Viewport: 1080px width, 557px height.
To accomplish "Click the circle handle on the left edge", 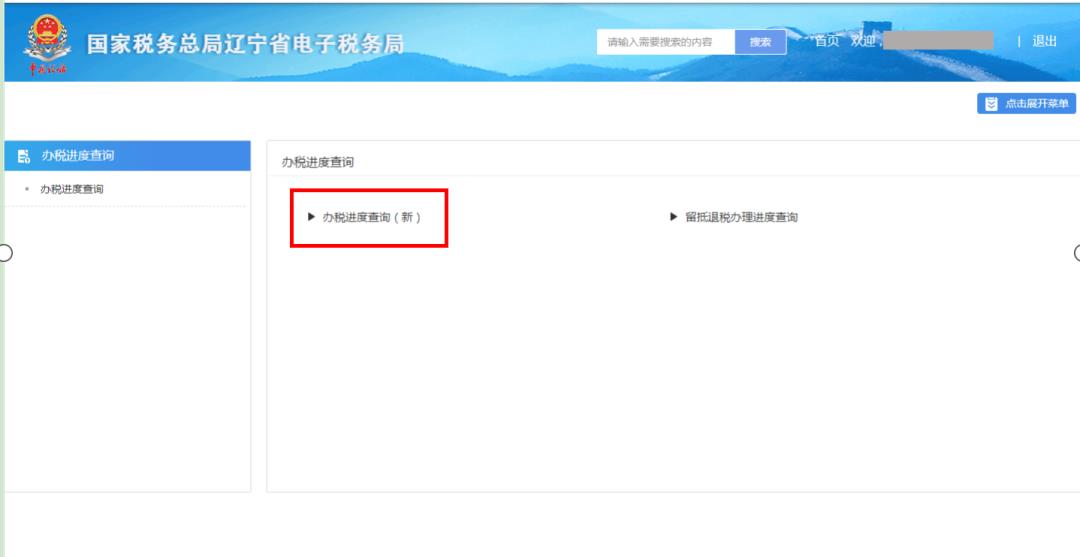I will click(x=5, y=252).
